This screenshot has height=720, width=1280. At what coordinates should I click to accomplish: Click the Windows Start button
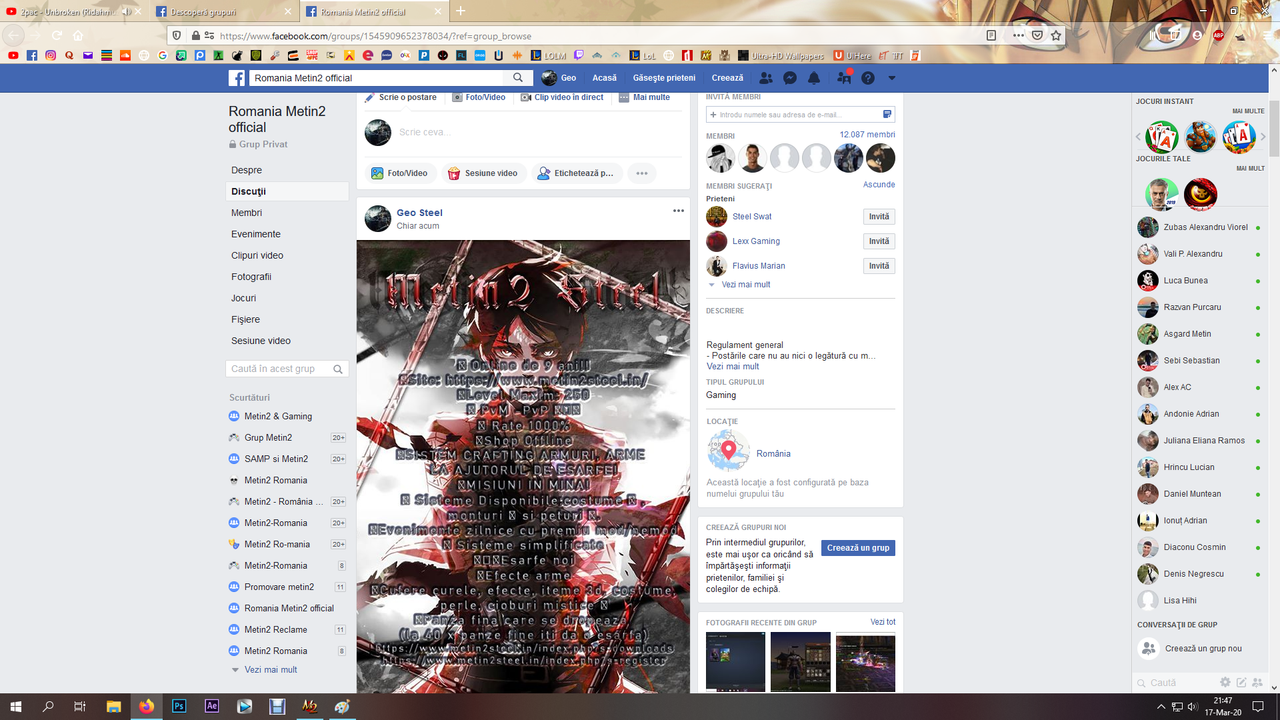(x=15, y=706)
